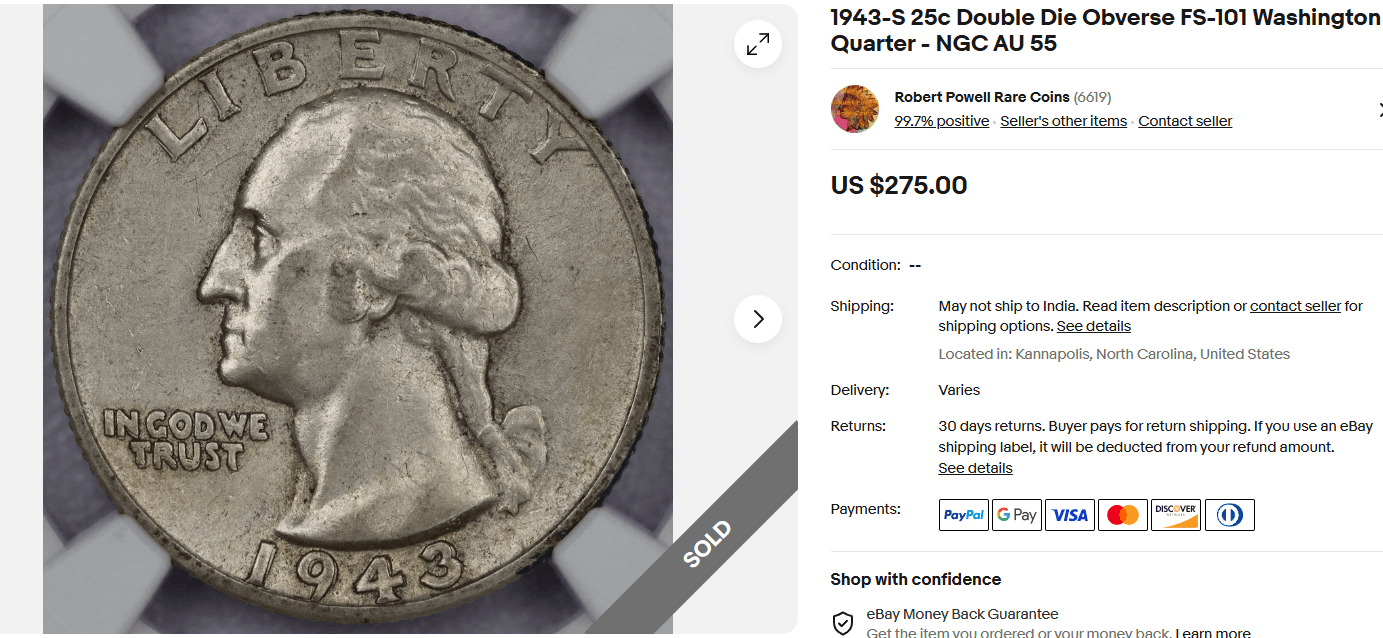View Seller's other items

click(1063, 120)
